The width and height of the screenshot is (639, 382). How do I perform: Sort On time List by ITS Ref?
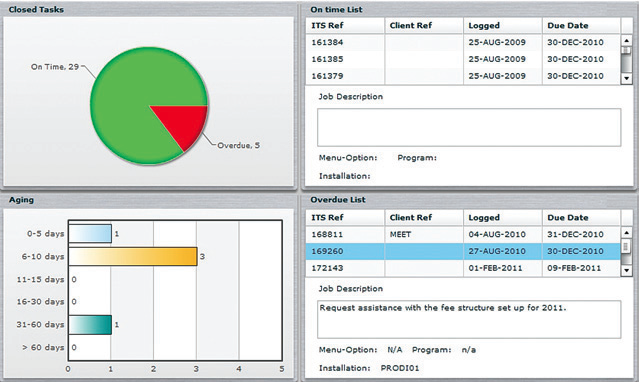coord(345,25)
